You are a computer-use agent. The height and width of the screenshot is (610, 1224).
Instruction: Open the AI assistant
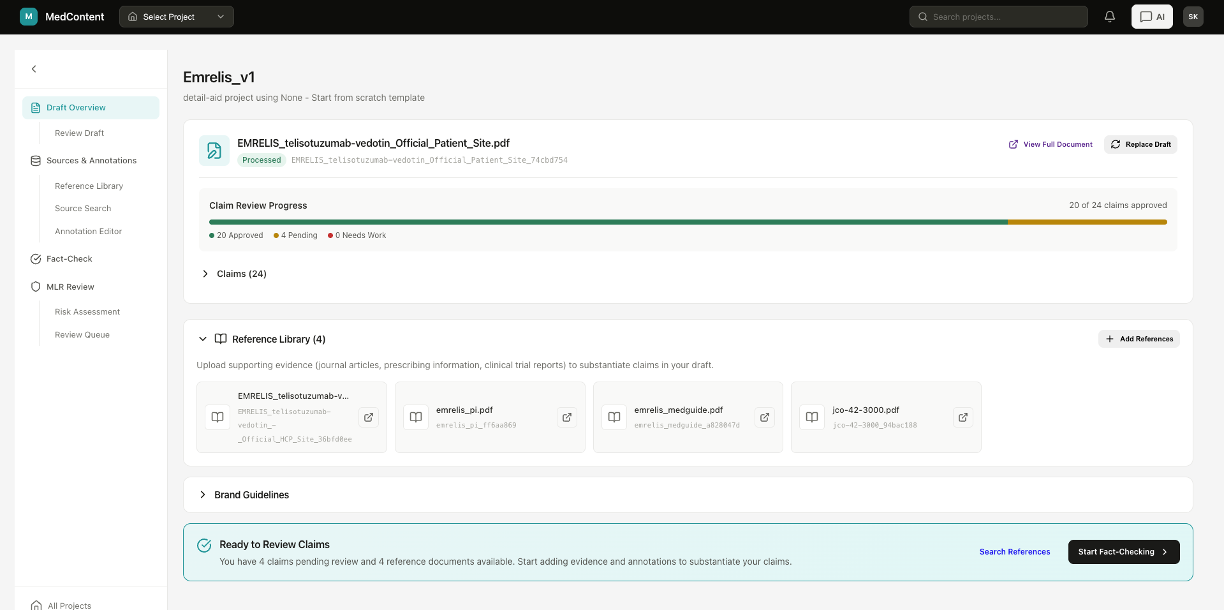coord(1151,16)
